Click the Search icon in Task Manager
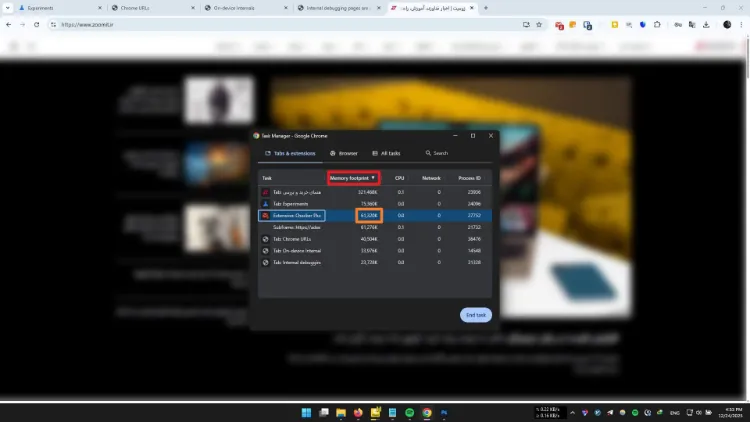Image resolution: width=750 pixels, height=422 pixels. pyautogui.click(x=428, y=153)
